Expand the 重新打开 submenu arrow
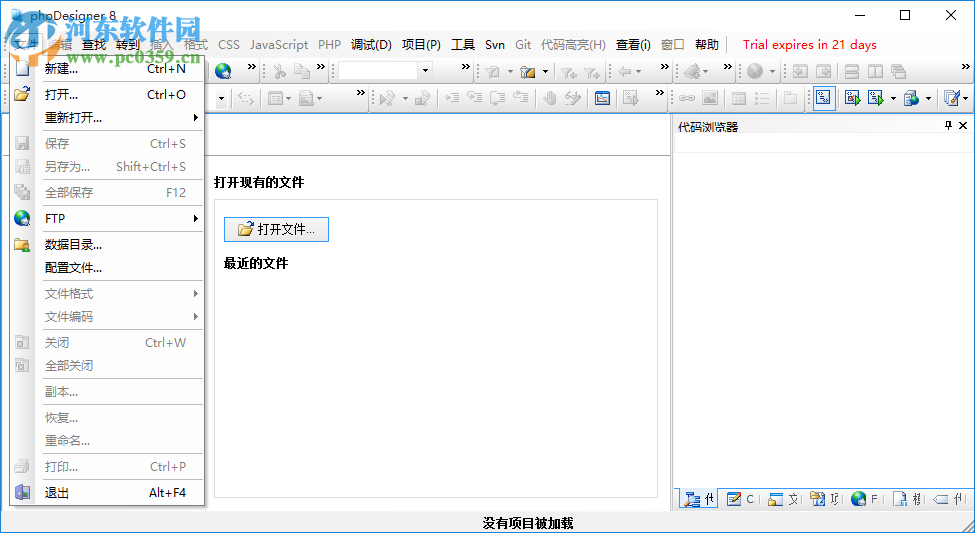 (195, 118)
